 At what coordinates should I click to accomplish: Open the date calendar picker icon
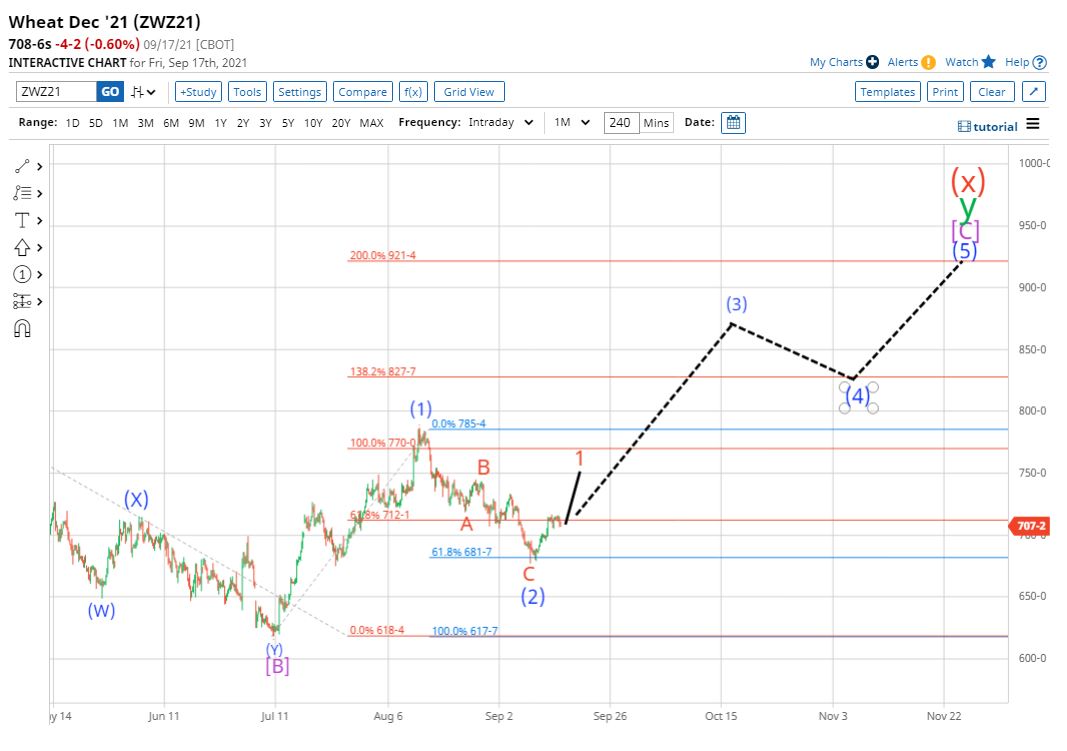733,123
